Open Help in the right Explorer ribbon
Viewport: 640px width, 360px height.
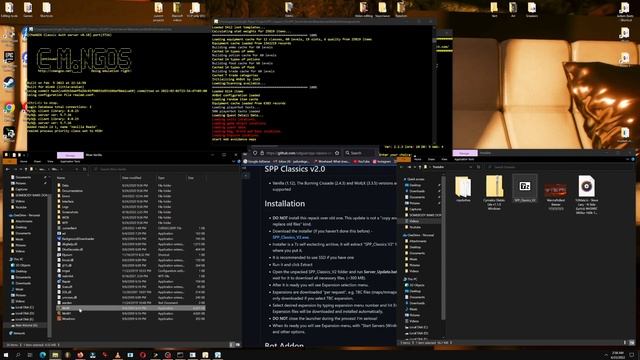click(x=632, y=159)
